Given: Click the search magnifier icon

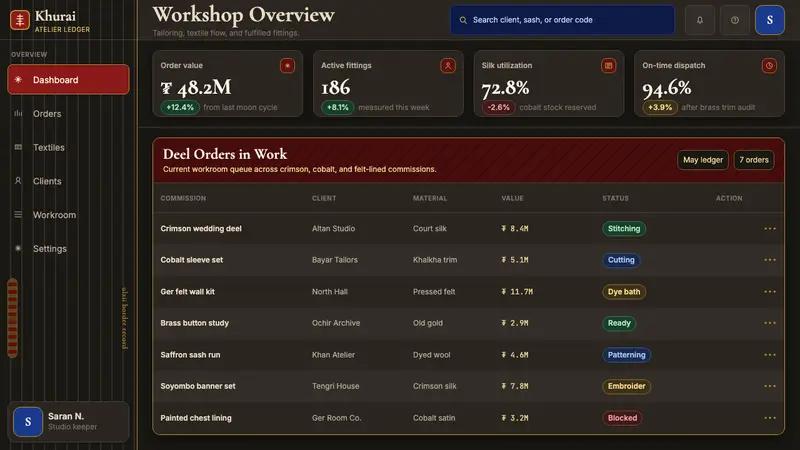Looking at the screenshot, I should pyautogui.click(x=463, y=20).
